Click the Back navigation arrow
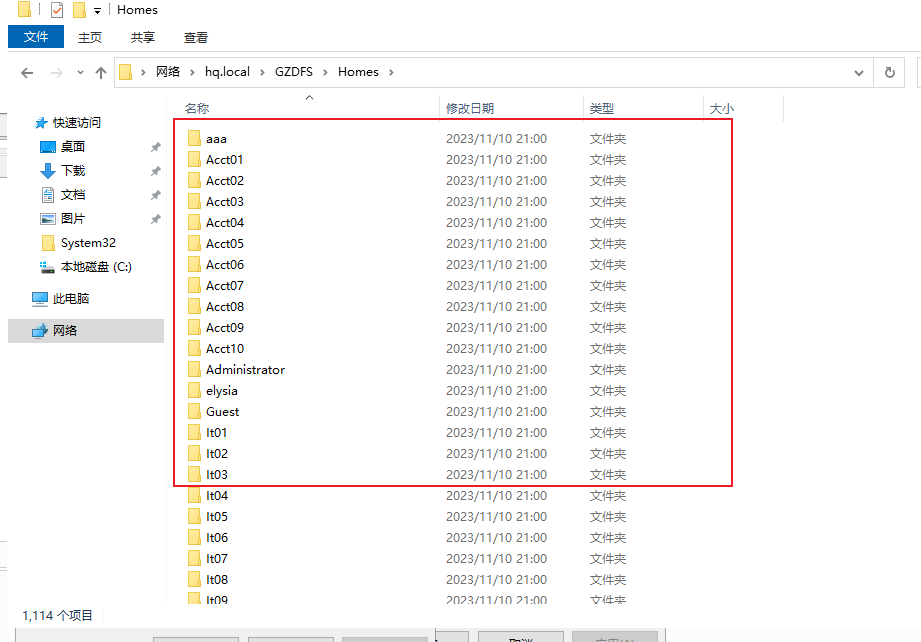The height and width of the screenshot is (642, 921). point(27,73)
